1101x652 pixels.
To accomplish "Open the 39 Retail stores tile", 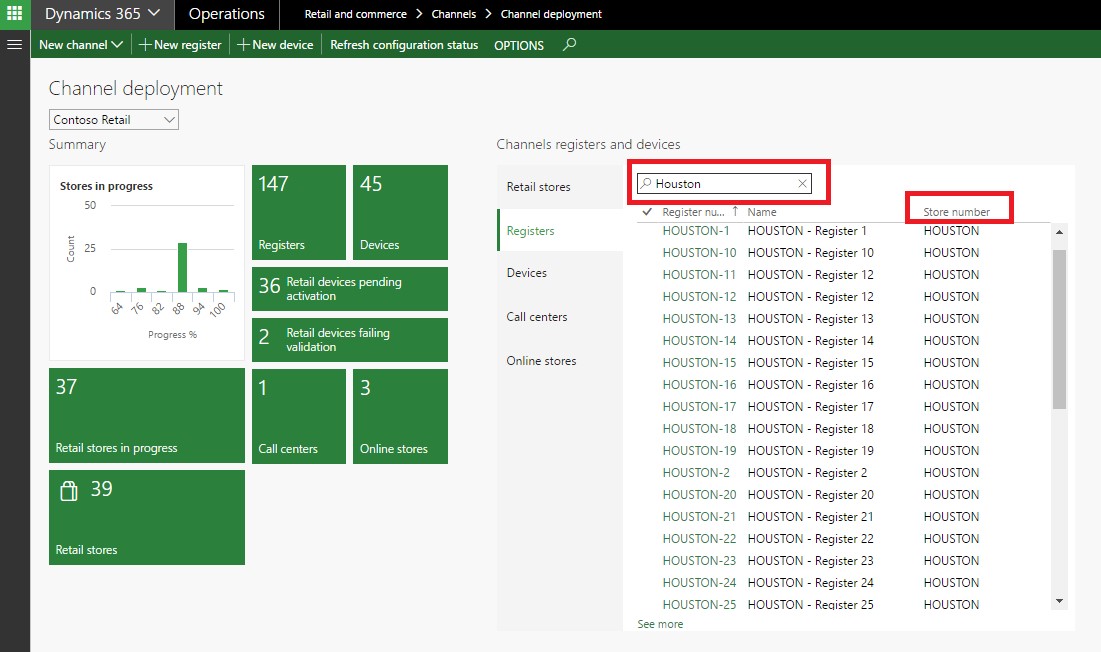I will pos(147,517).
